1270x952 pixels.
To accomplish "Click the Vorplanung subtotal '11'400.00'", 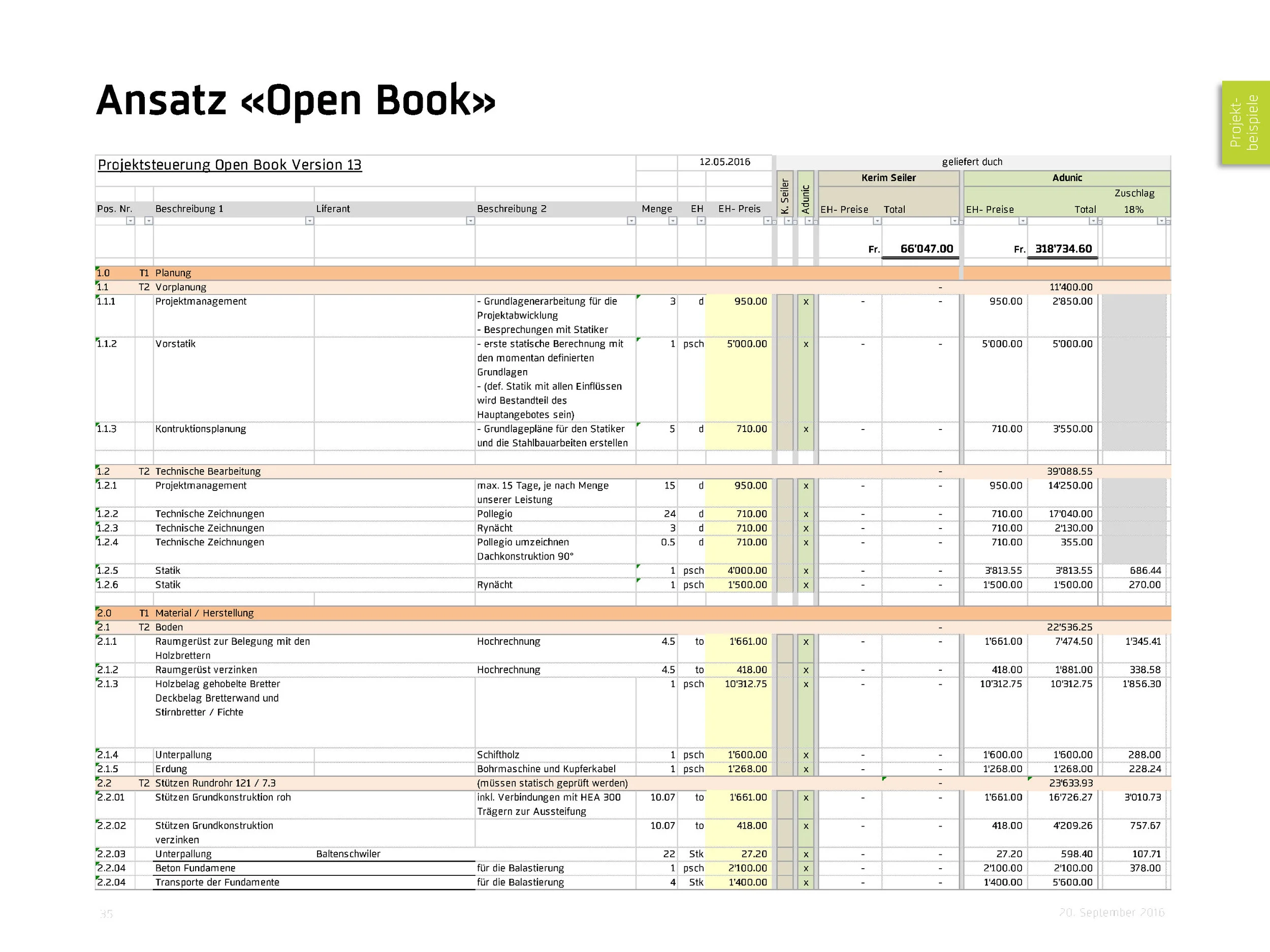I will pyautogui.click(x=1071, y=287).
